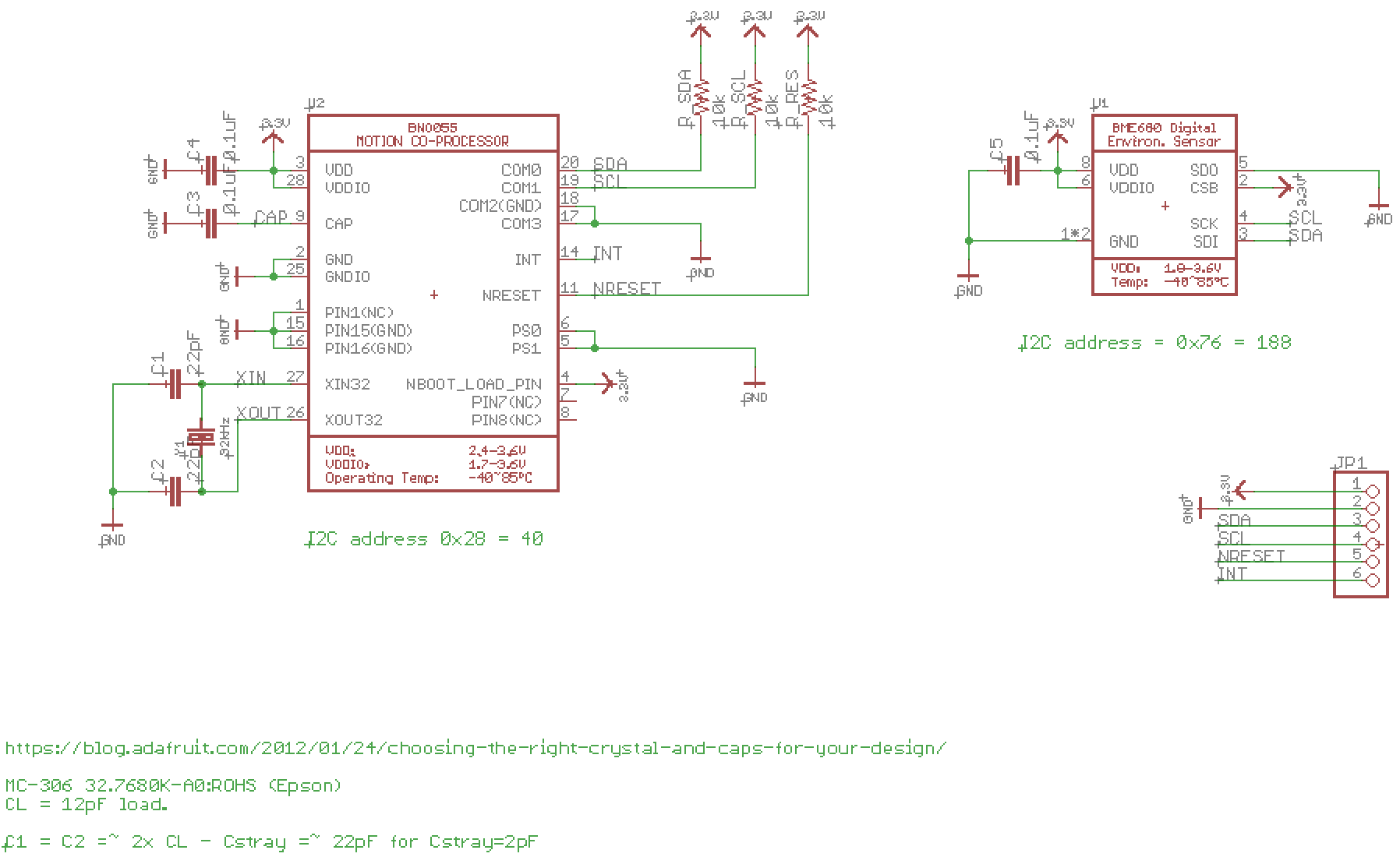The height and width of the screenshot is (857, 1400).
Task: Click GND symbol left of capacitor C4
Action: 165,170
